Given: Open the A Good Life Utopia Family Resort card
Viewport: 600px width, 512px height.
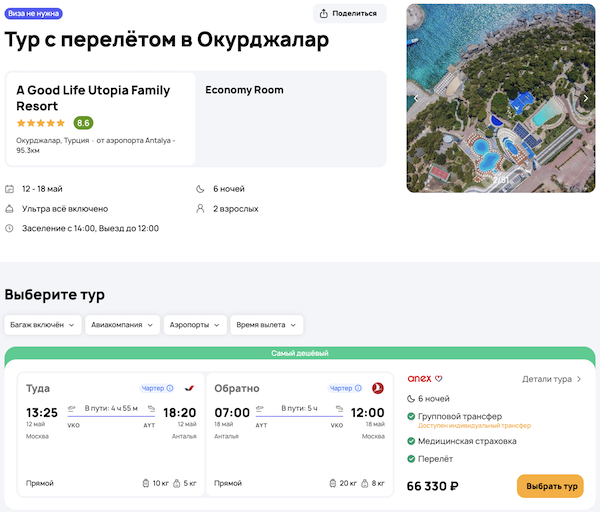Looking at the screenshot, I should 100,118.
